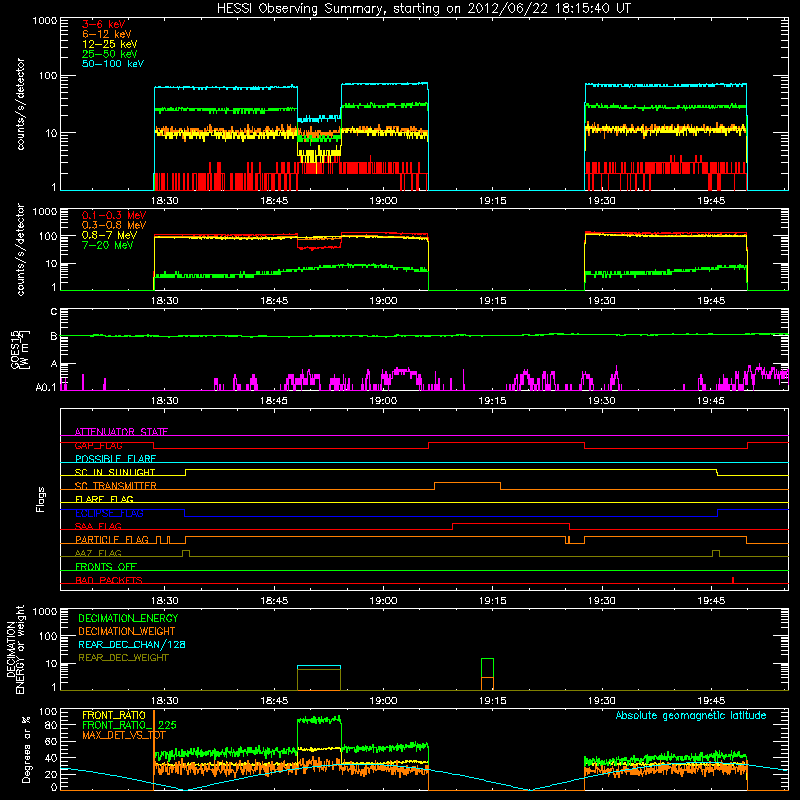This screenshot has height=800, width=800.
Task: Select the 7-20 MeV legend label
Action: click(107, 245)
